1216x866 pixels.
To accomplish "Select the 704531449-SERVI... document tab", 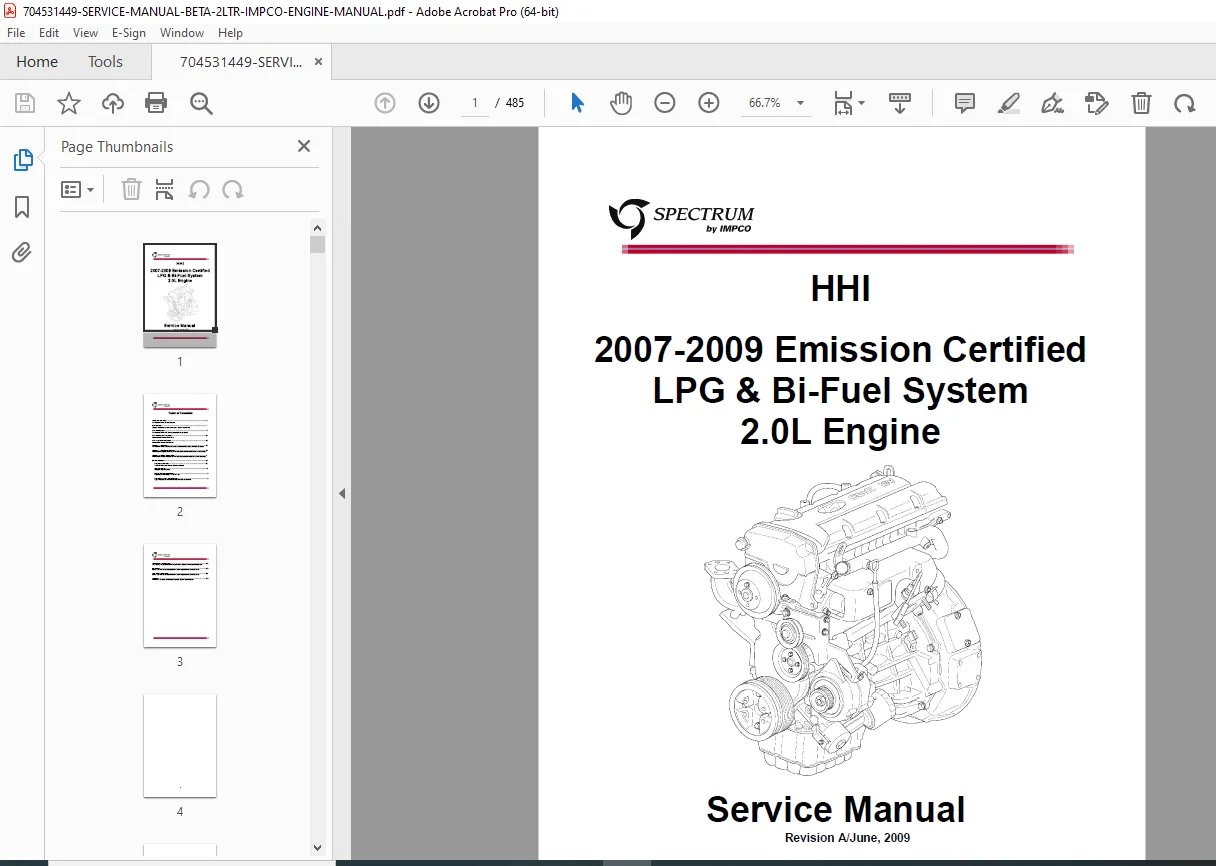I will [240, 62].
